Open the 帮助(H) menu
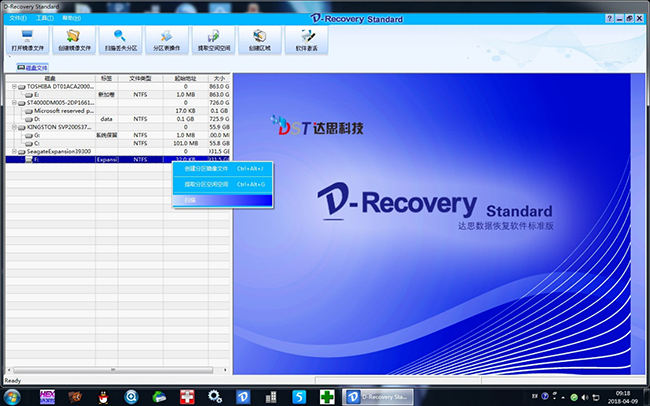 (71, 18)
